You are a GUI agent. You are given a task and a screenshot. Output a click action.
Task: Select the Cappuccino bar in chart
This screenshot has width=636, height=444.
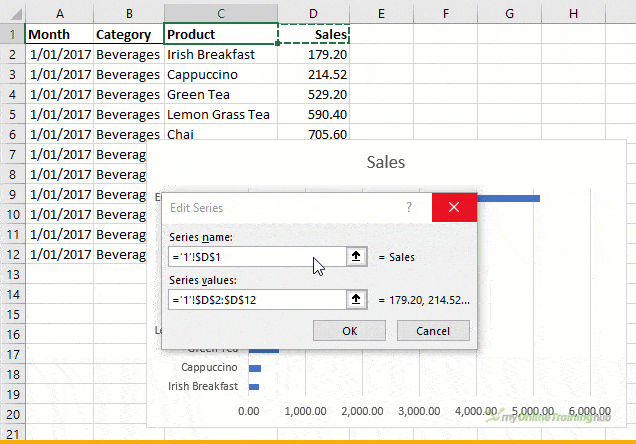[255, 368]
